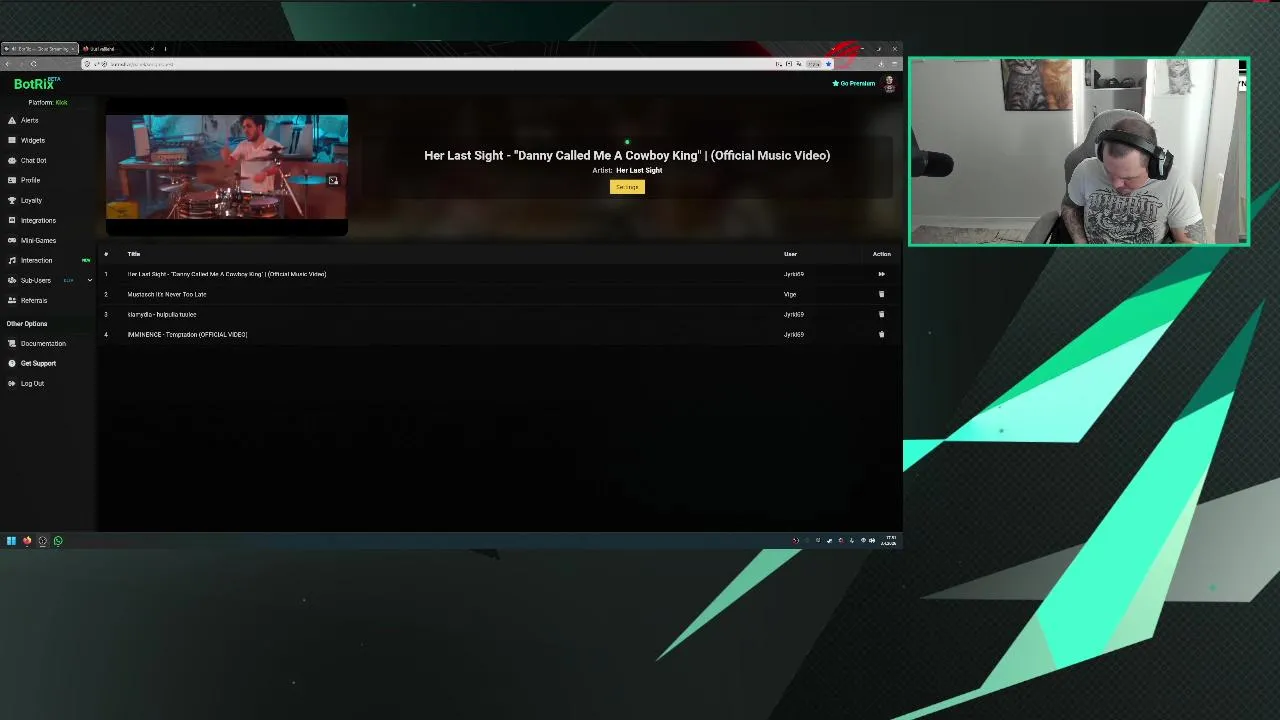Click IMMINENCE - Temptation (OFFICIAL VIDEO) title

(187, 334)
